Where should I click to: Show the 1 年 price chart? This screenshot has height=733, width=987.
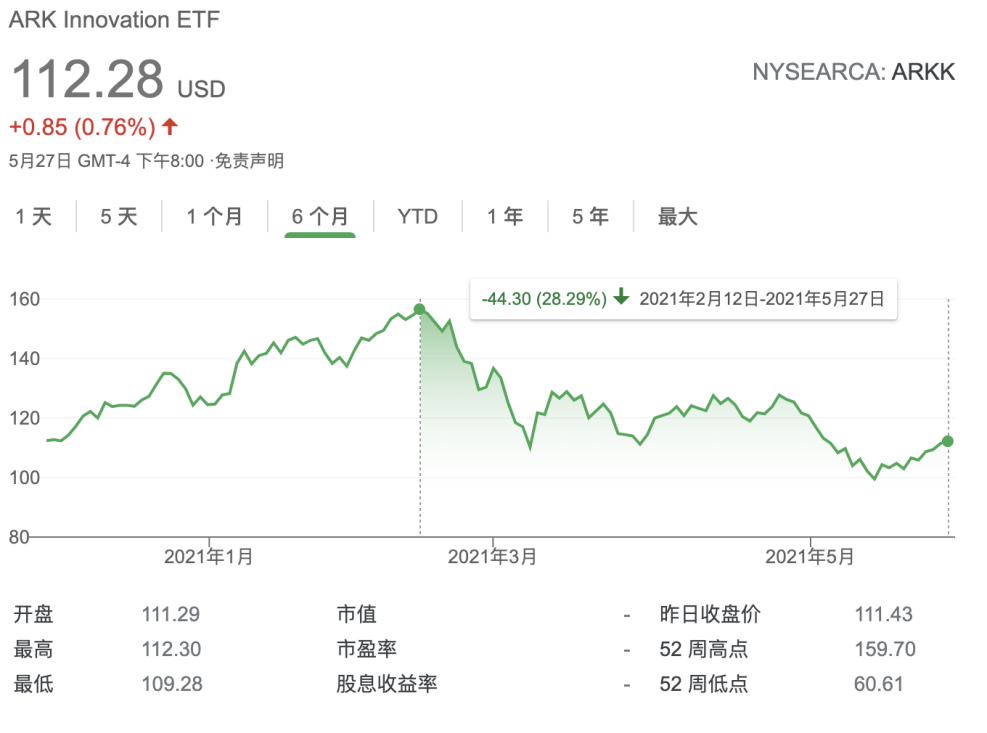pyautogui.click(x=505, y=216)
